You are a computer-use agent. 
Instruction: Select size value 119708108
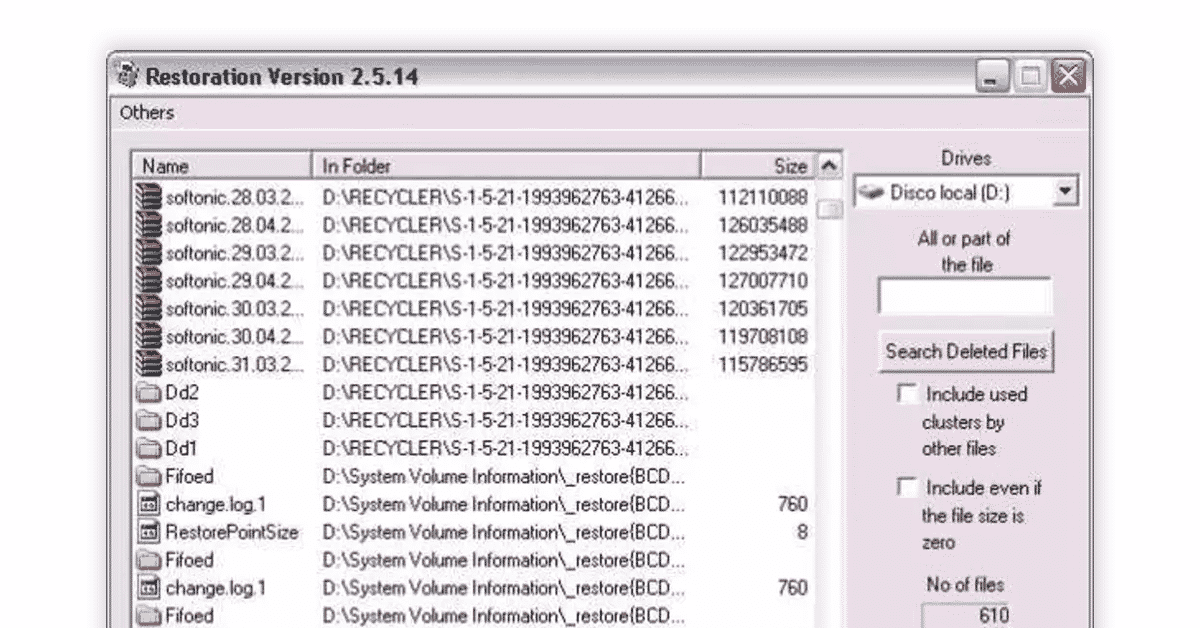[762, 337]
